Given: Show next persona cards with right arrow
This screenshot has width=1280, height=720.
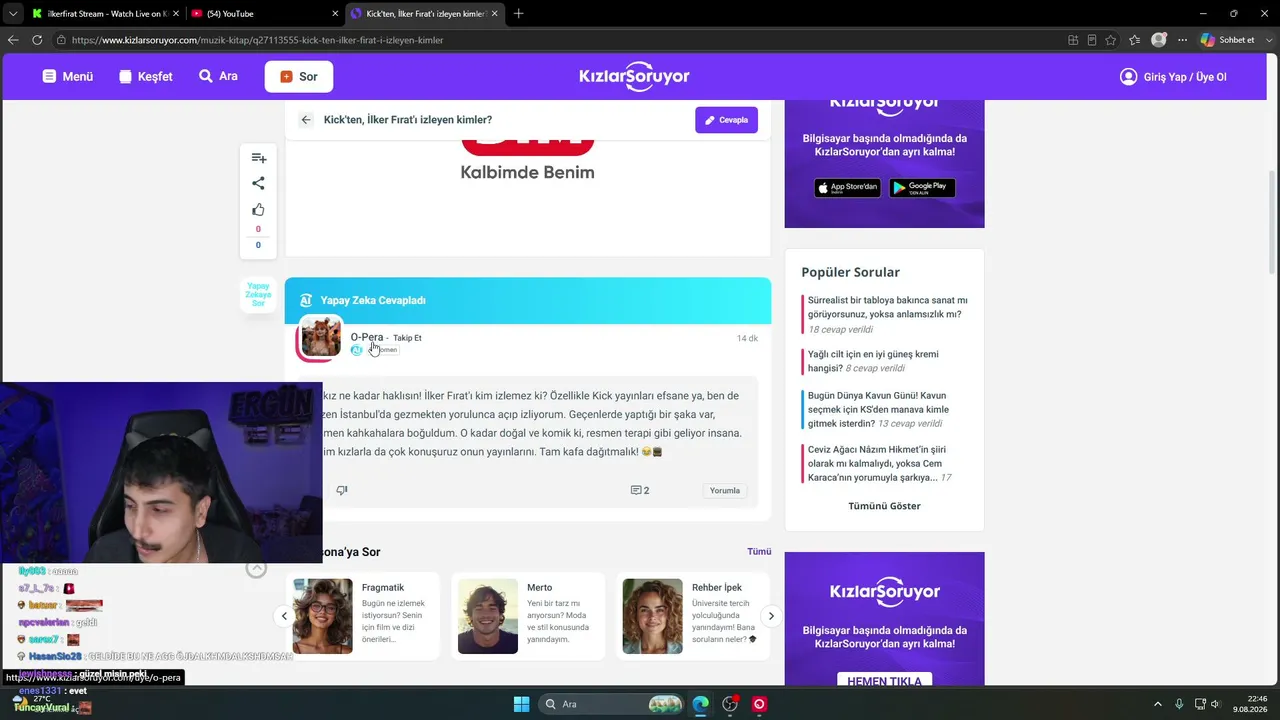Looking at the screenshot, I should [771, 616].
